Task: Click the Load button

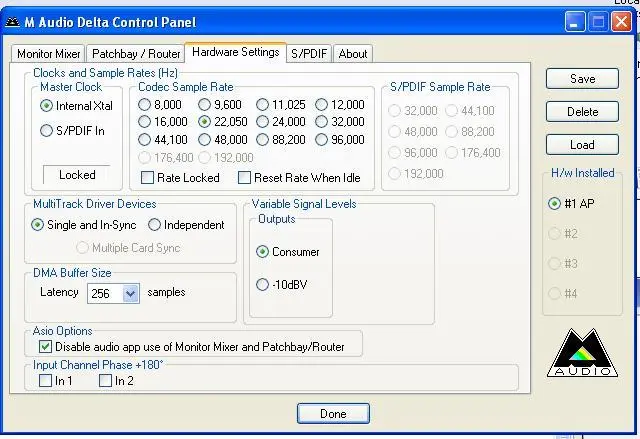Action: 582,145
